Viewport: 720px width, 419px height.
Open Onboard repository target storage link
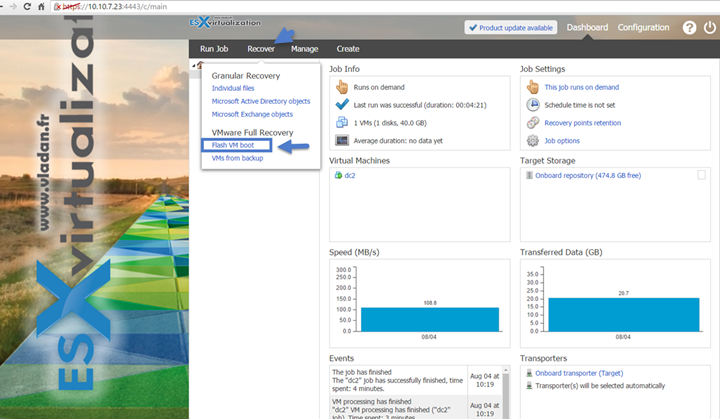588,176
